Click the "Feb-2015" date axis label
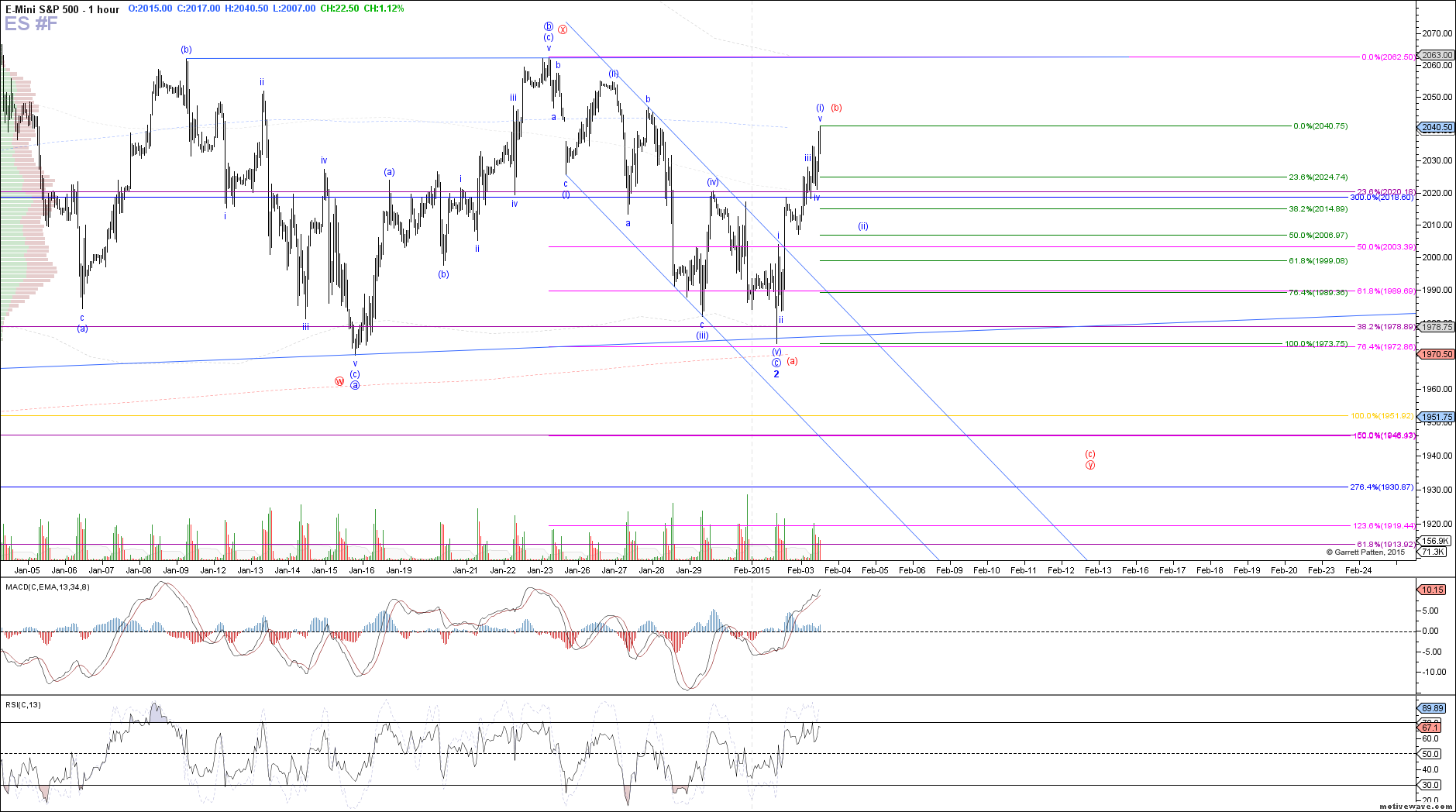 [752, 570]
